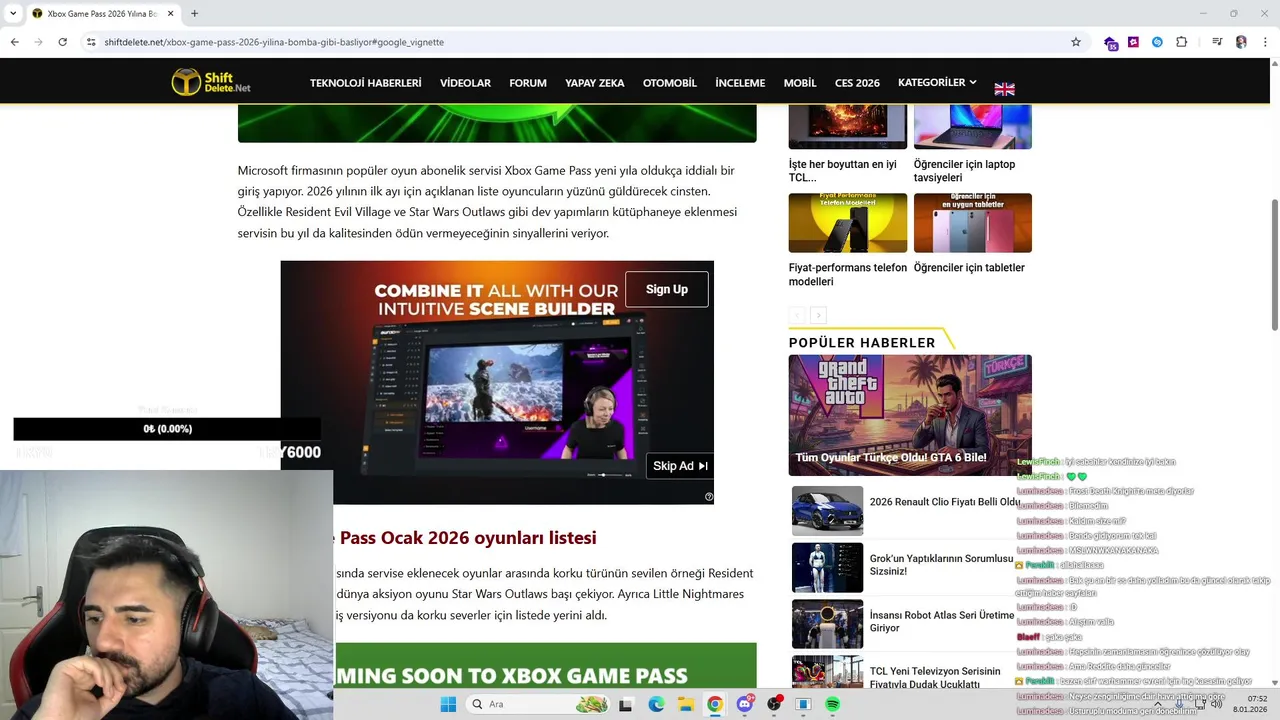This screenshot has width=1280, height=720.
Task: Open İşte her boyuttan en iyi TCL link
Action: 842,171
